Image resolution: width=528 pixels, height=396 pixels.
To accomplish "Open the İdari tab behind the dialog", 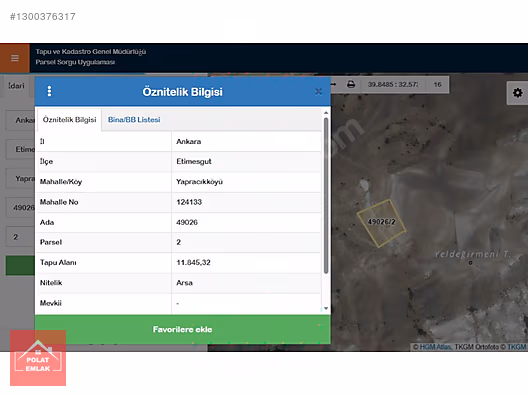I will 16,86.
